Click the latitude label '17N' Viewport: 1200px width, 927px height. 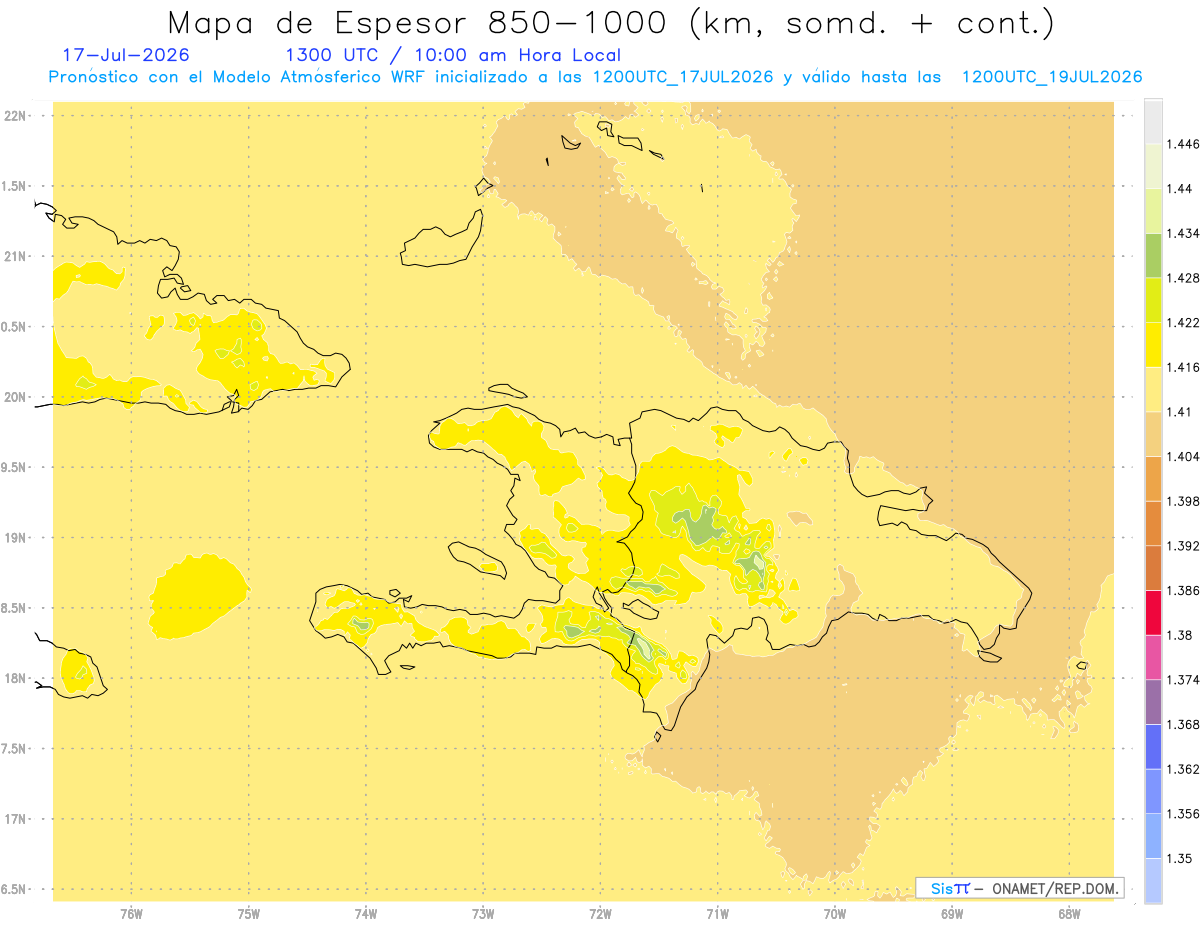15,819
